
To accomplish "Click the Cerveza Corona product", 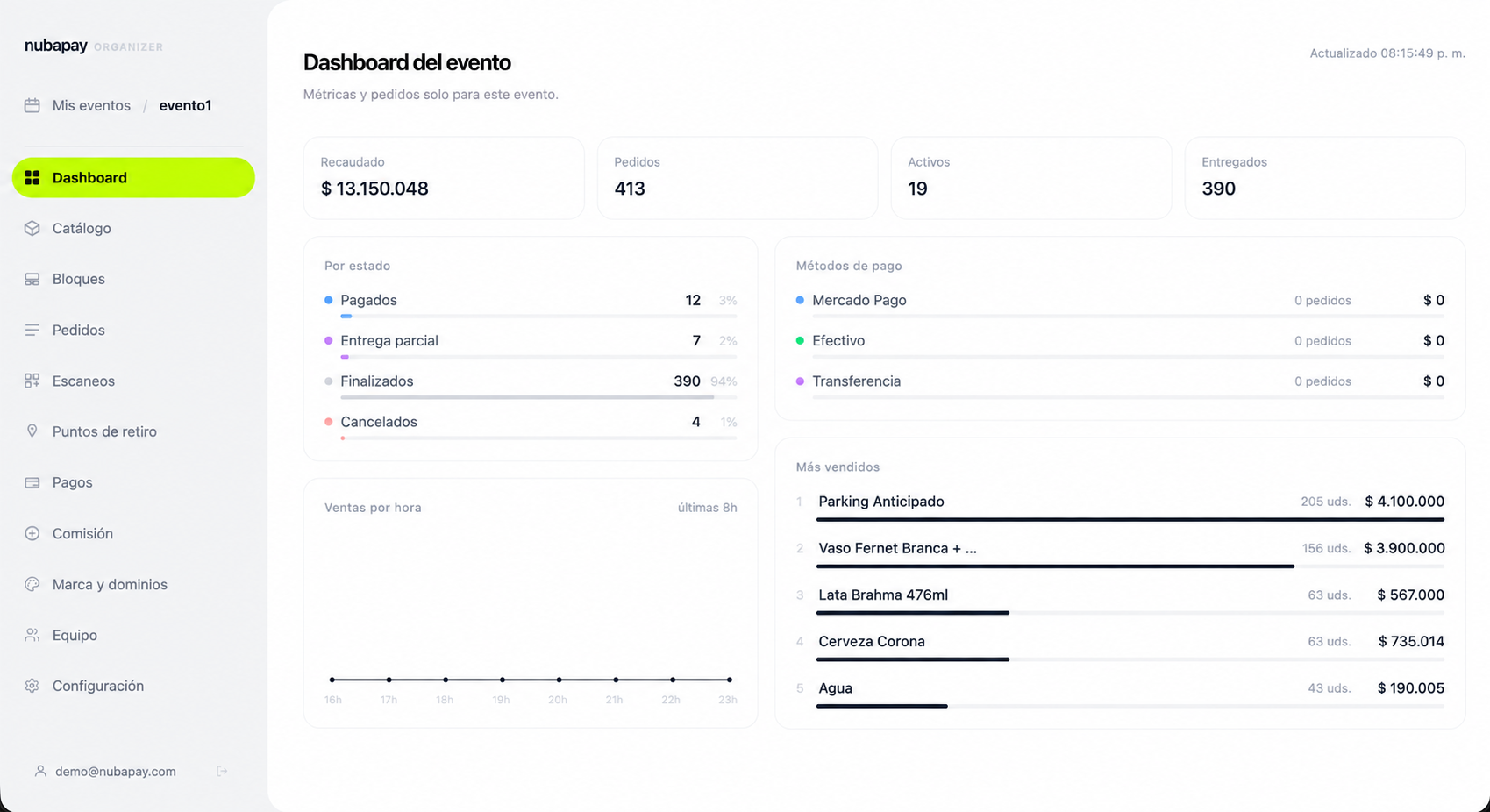I will click(x=1120, y=645).
